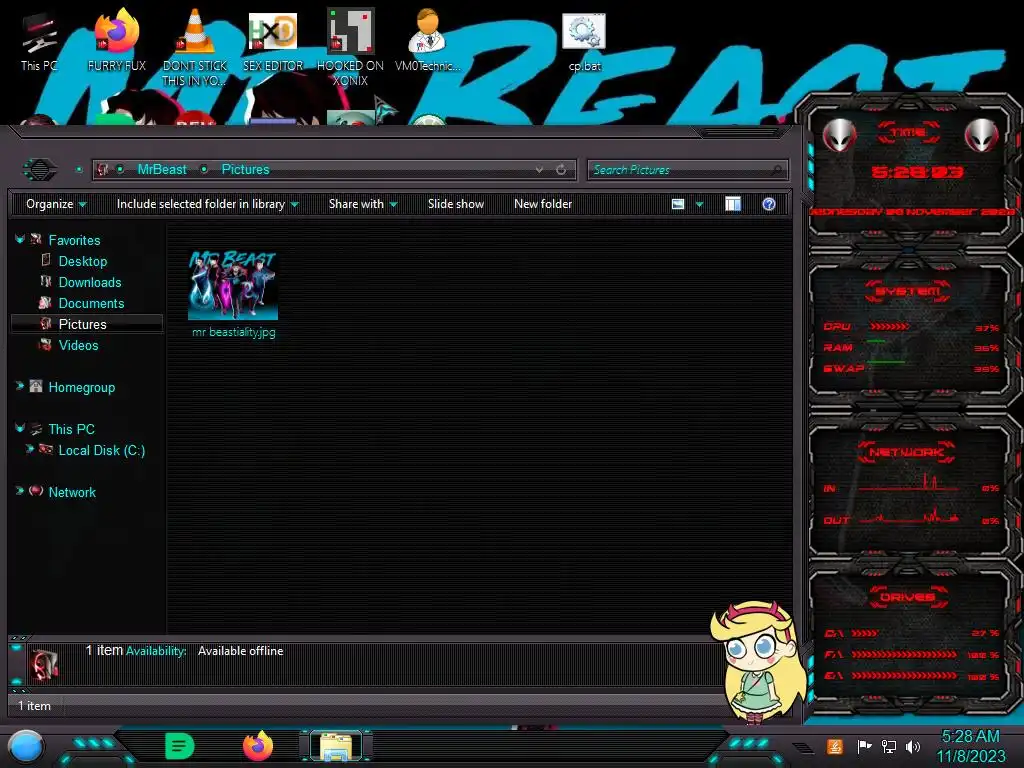Click the MrBeast breadcrumb in address bar
The height and width of the screenshot is (768, 1024).
pyautogui.click(x=162, y=169)
